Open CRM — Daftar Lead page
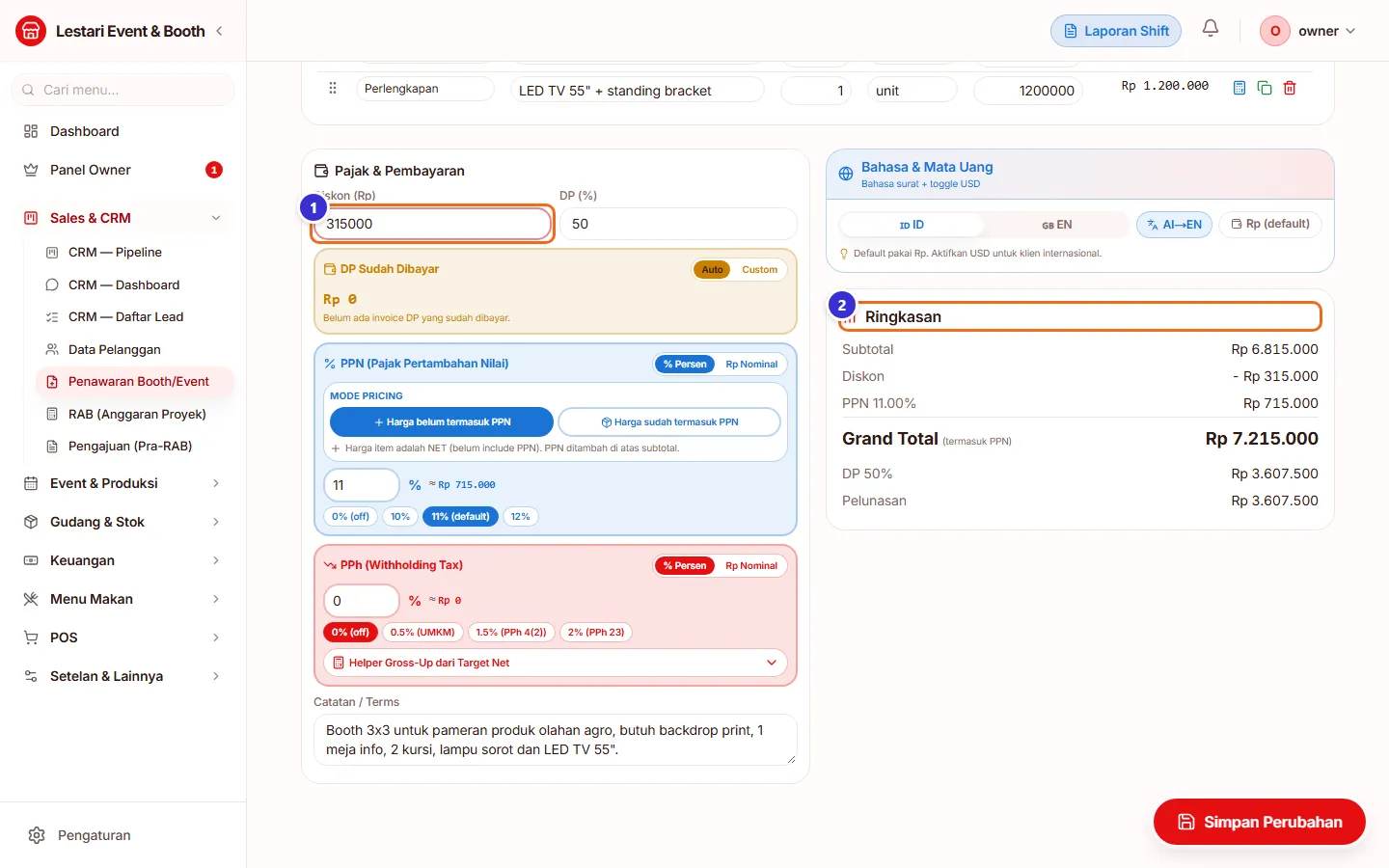This screenshot has height=868, width=1389. (x=135, y=317)
